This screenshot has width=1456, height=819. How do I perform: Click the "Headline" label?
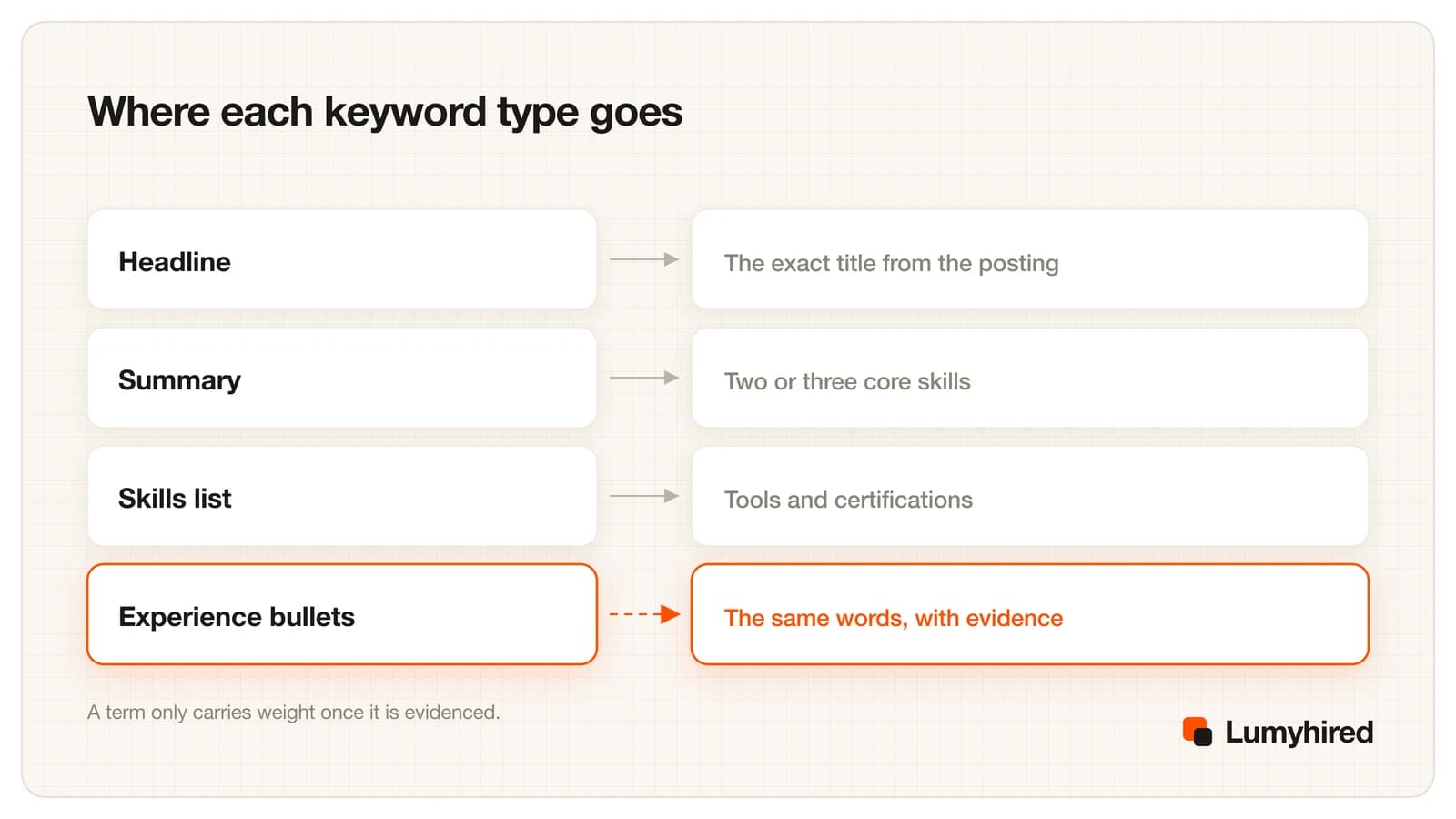pos(175,262)
